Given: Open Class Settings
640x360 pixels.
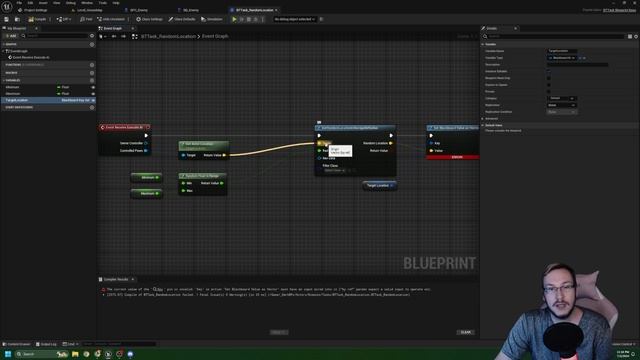Looking at the screenshot, I should click(x=149, y=19).
